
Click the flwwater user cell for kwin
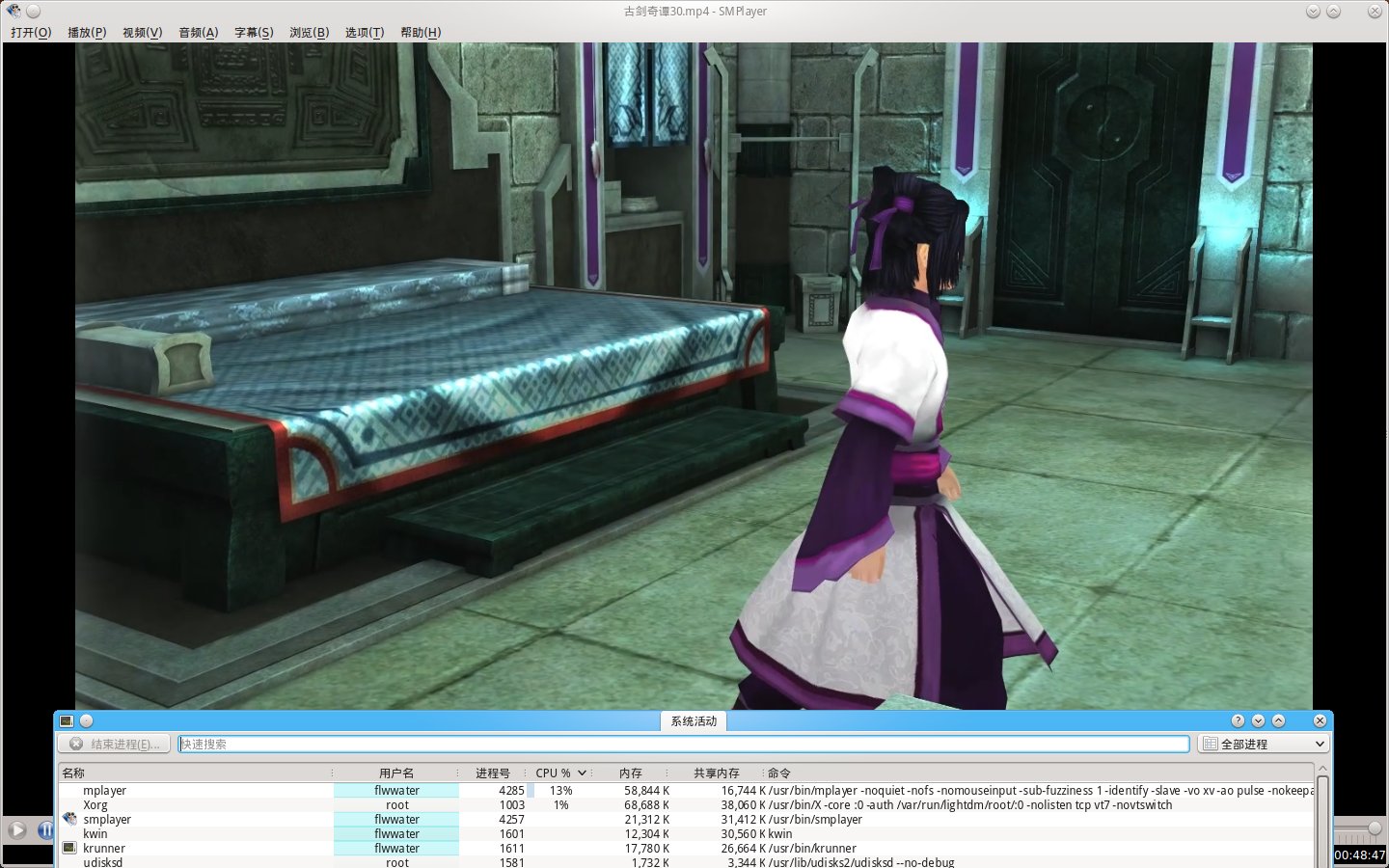[x=396, y=833]
